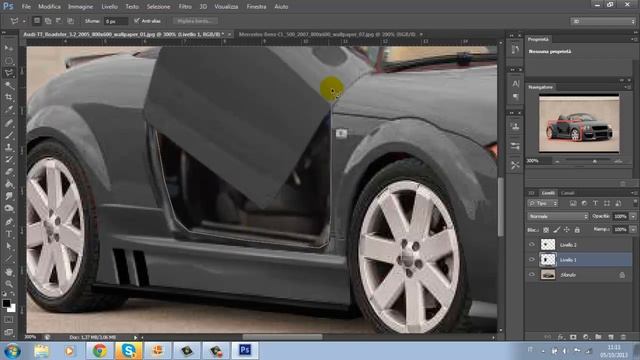Select the Paint Bucket tool
The width and height of the screenshot is (640, 360).
(x=9, y=184)
